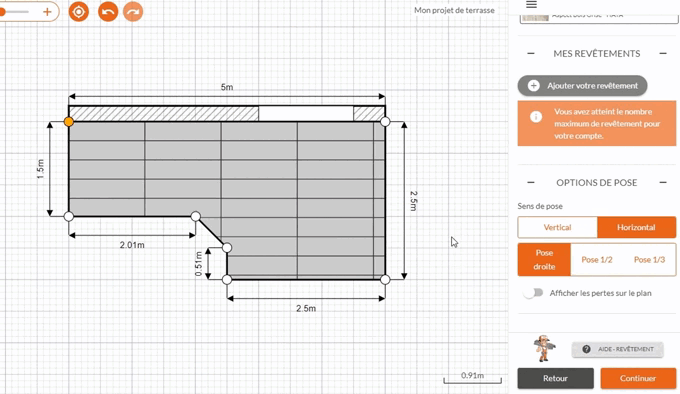Select the bottom-left node of the 2.5m edge

pyautogui.click(x=227, y=280)
